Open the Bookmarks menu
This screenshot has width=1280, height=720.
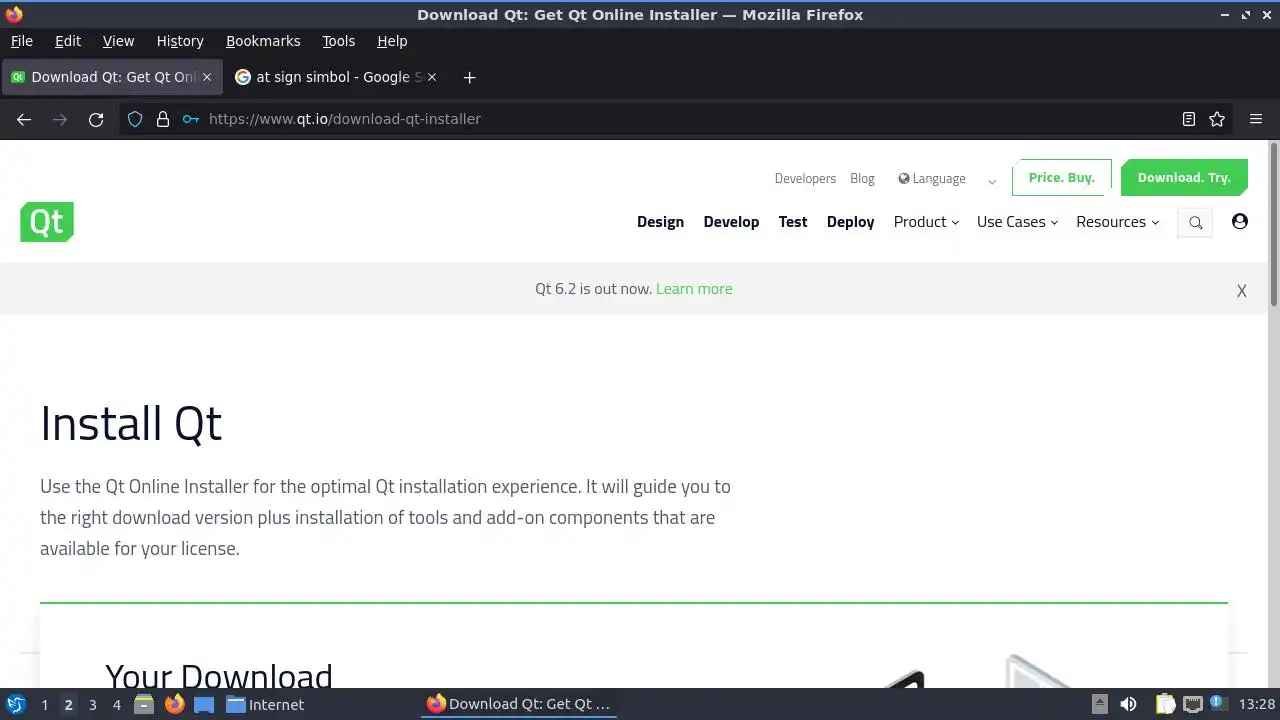pos(263,41)
